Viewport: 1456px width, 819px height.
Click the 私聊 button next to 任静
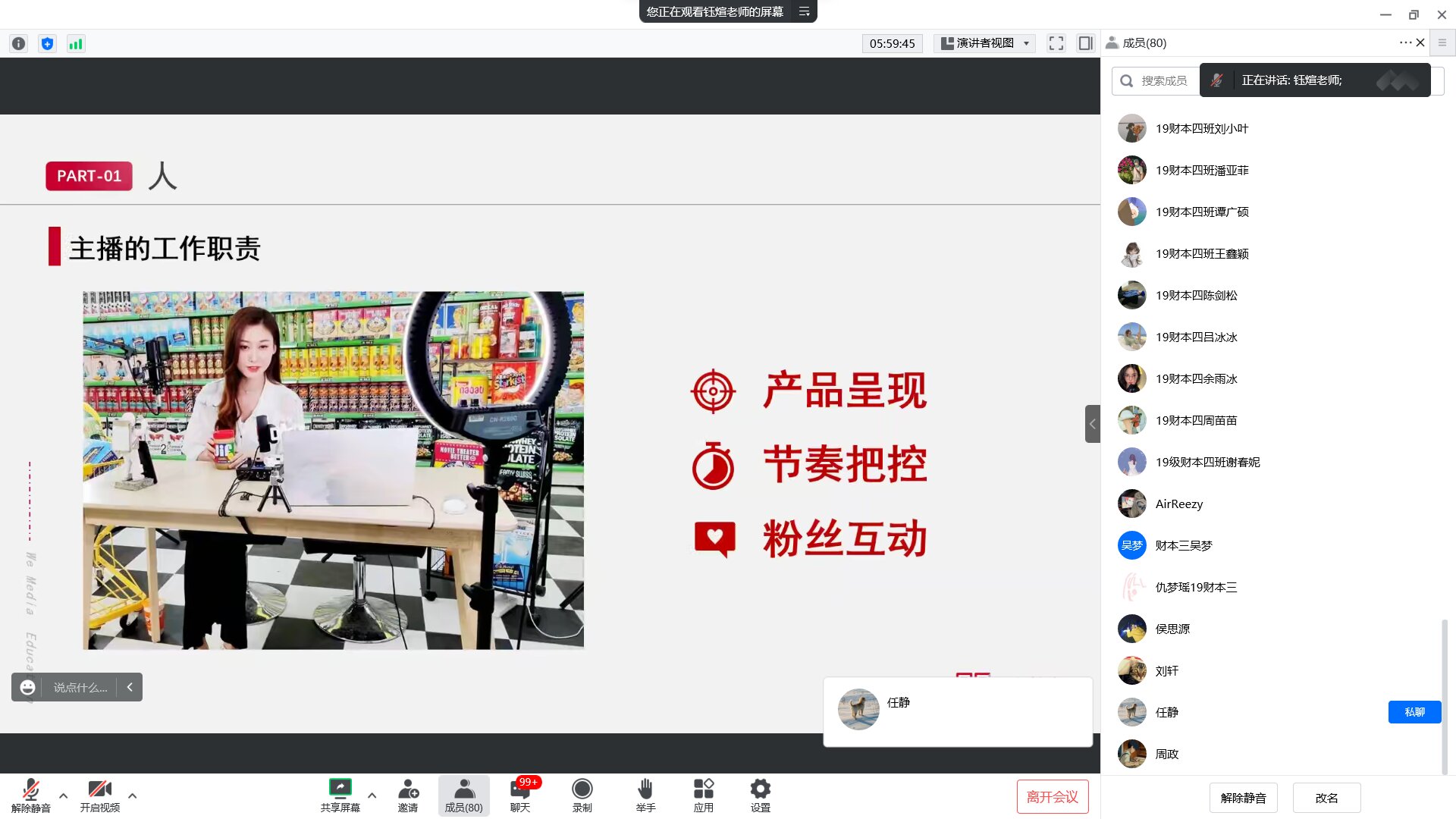click(x=1414, y=712)
